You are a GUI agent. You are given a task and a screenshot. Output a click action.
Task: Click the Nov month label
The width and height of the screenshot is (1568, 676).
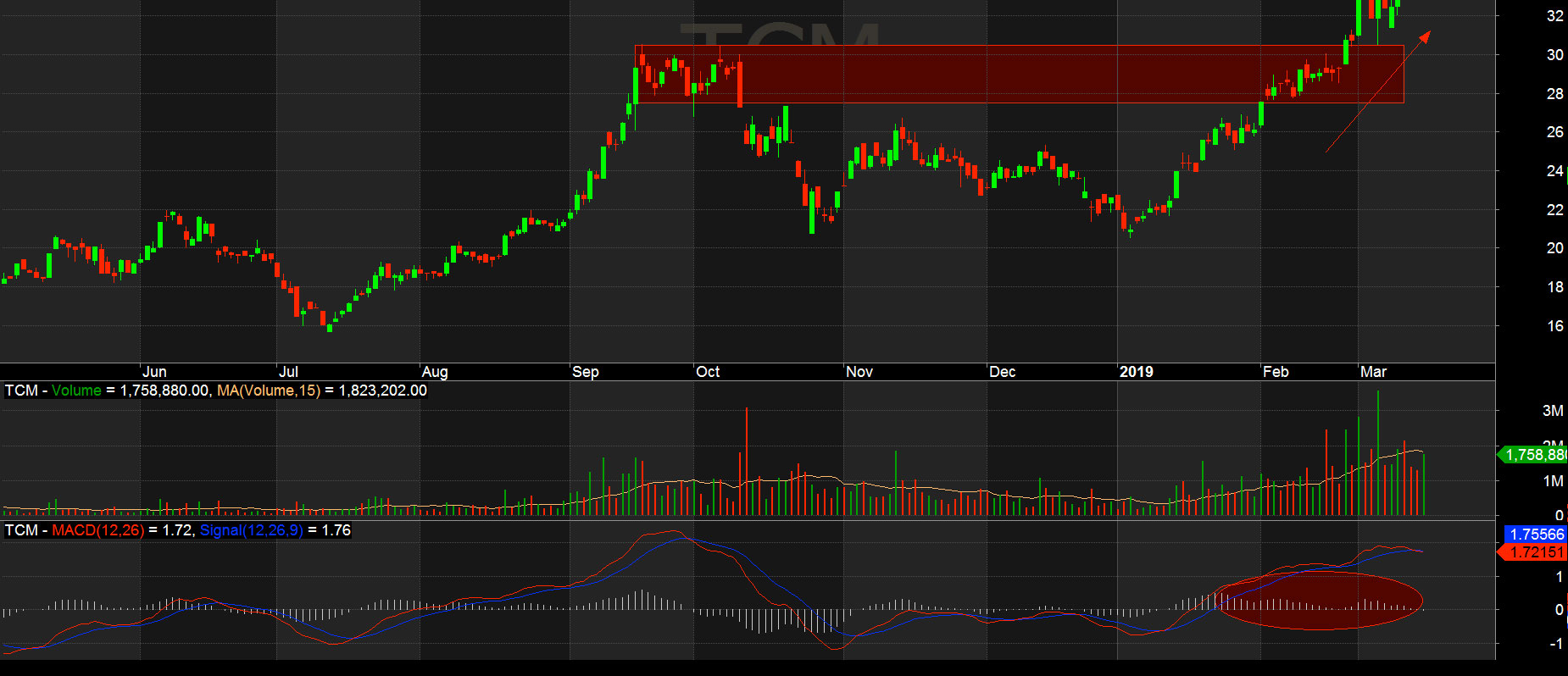[x=859, y=372]
